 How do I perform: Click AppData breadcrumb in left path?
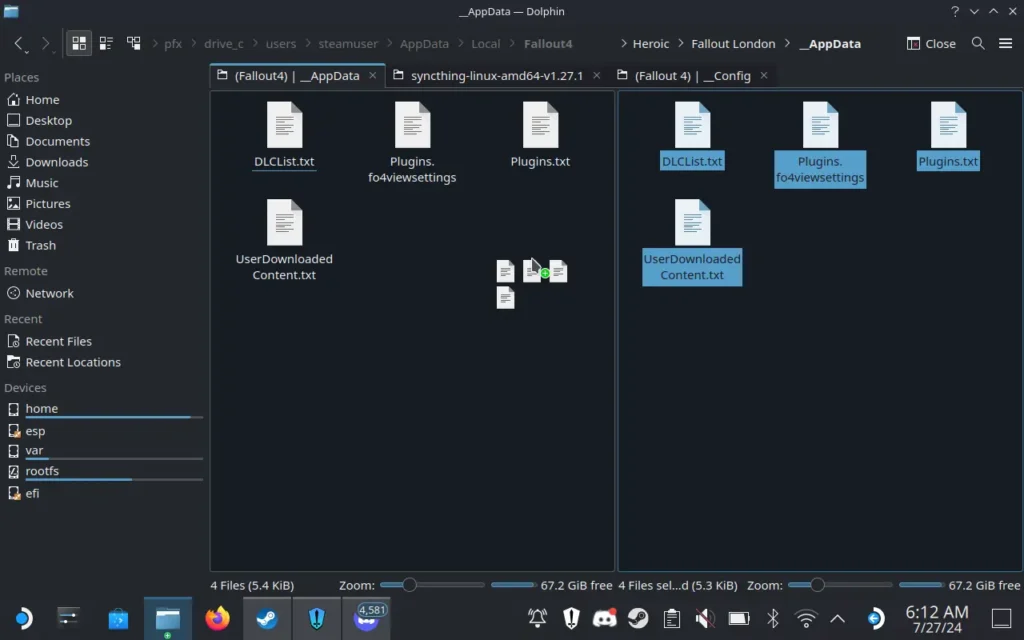click(424, 44)
